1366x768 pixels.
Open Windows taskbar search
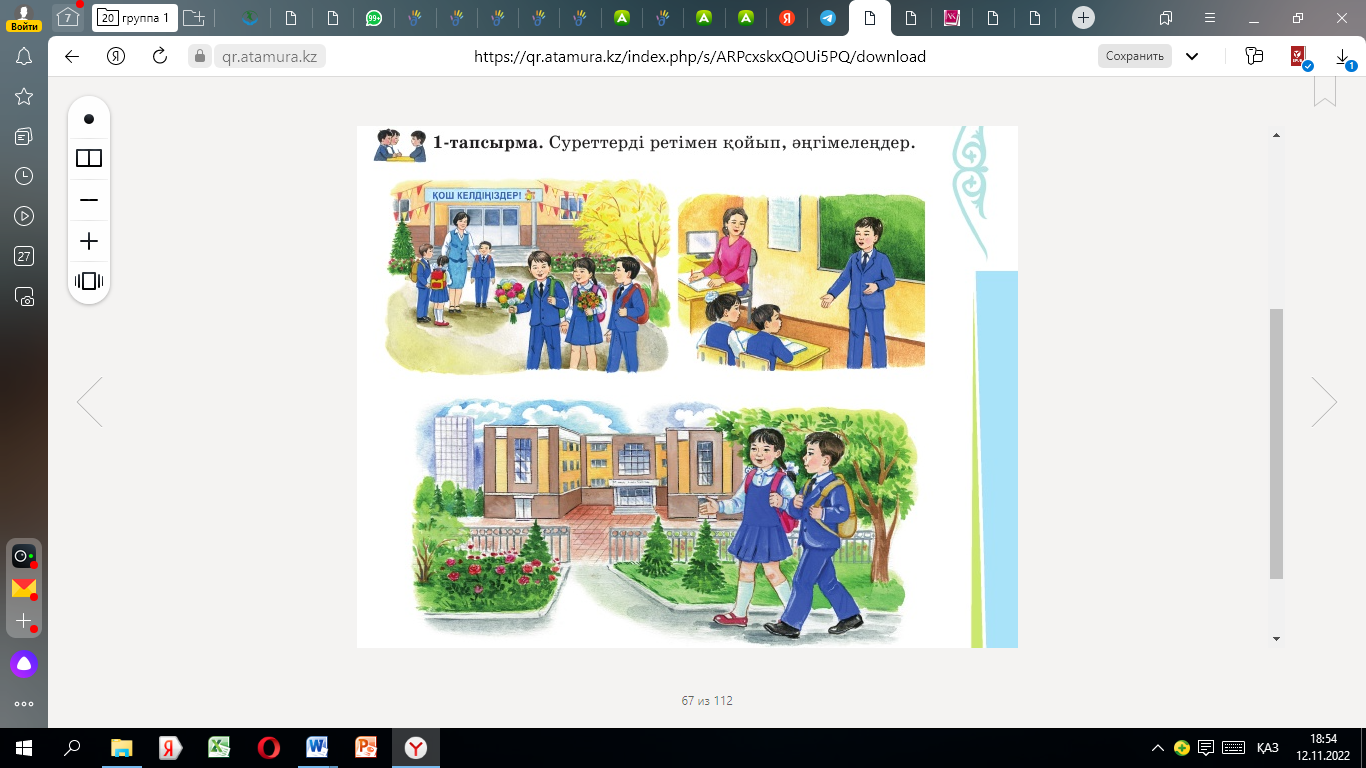72,747
